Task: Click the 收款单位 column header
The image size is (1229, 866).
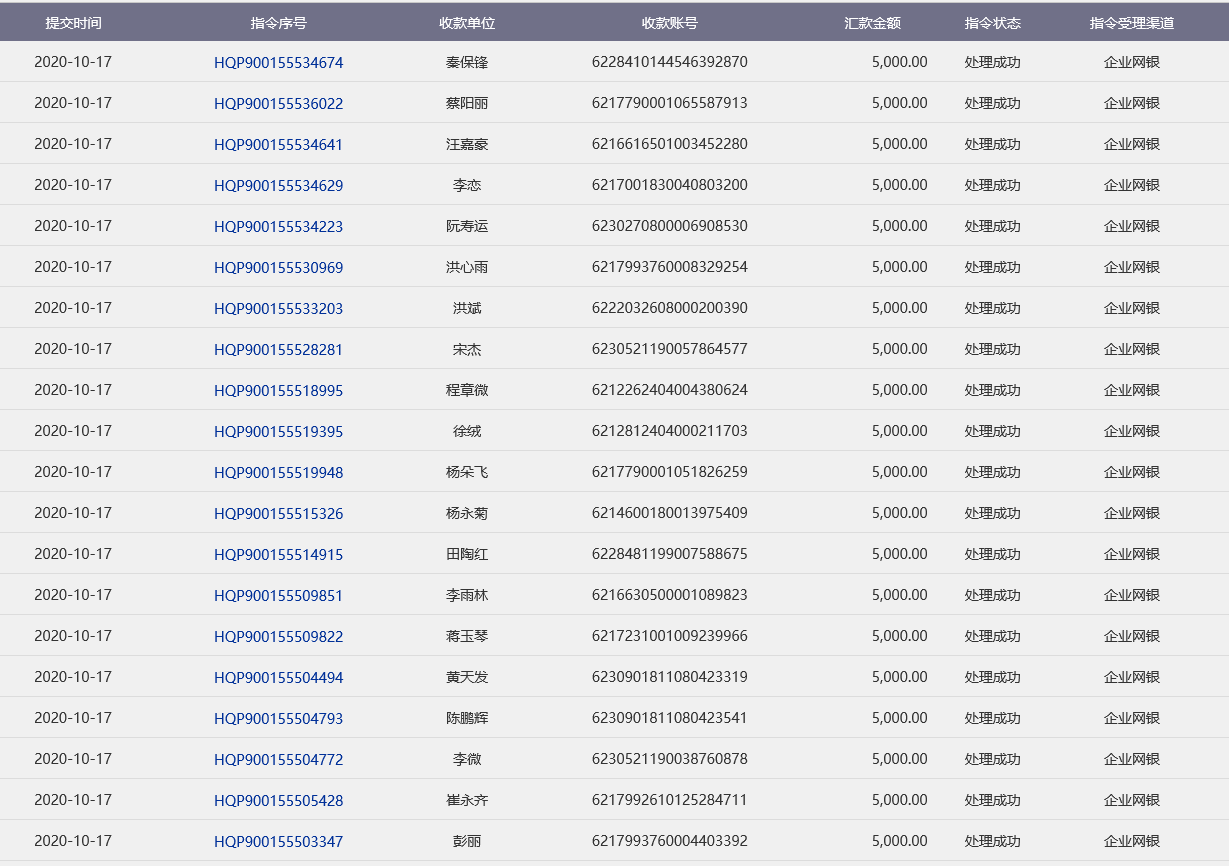Action: [467, 23]
